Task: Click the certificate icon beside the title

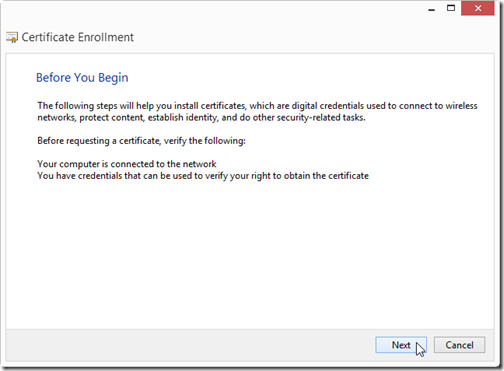Action: tap(12, 37)
